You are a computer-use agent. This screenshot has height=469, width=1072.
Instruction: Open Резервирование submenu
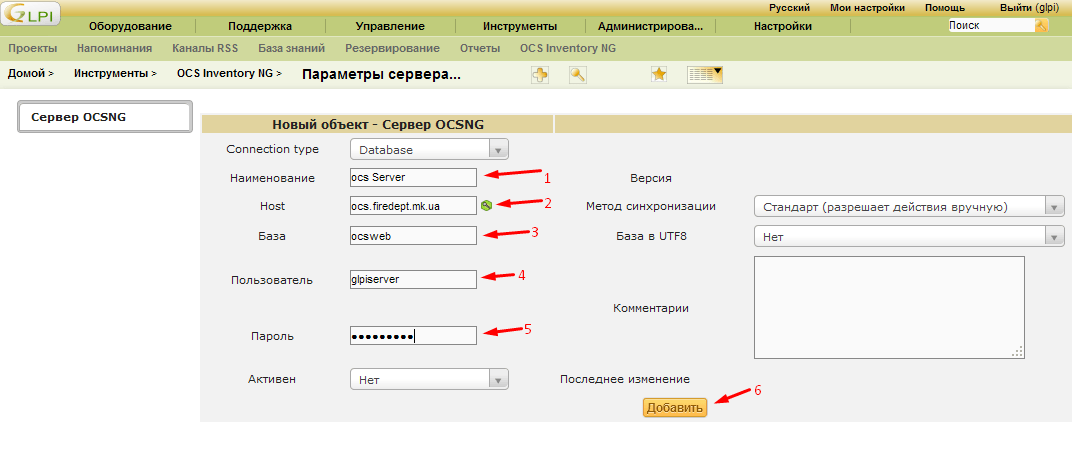click(x=392, y=49)
